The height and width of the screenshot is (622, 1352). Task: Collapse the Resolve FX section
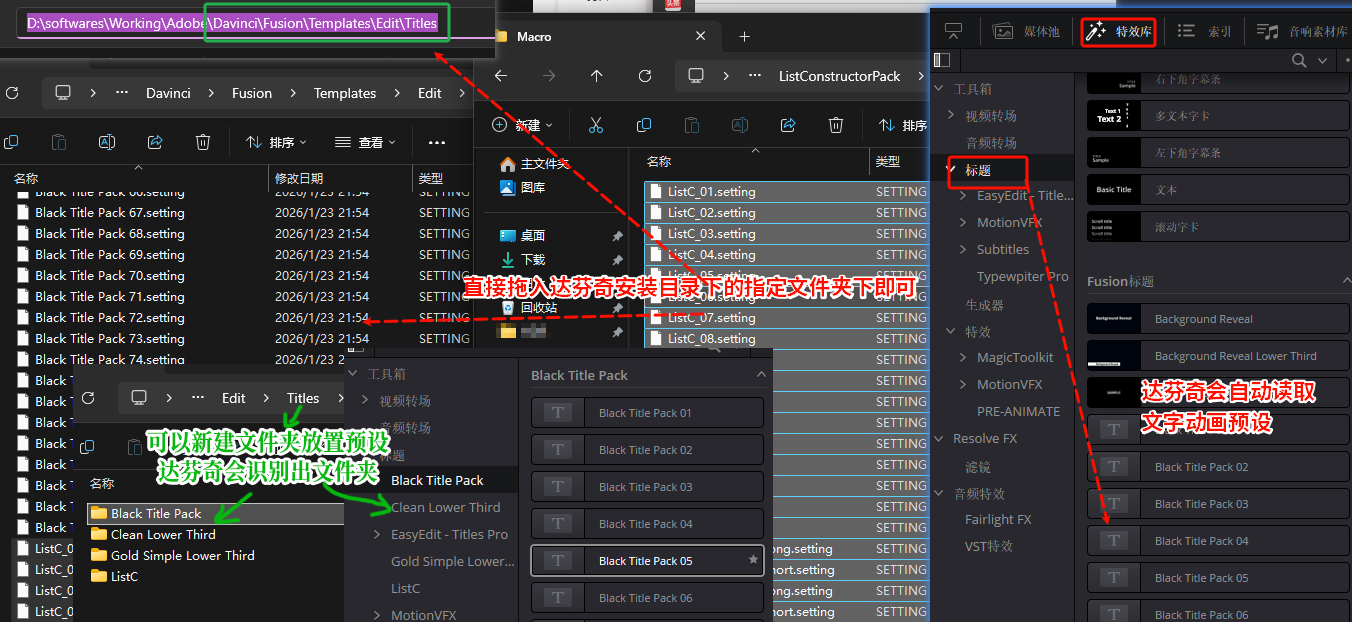939,438
